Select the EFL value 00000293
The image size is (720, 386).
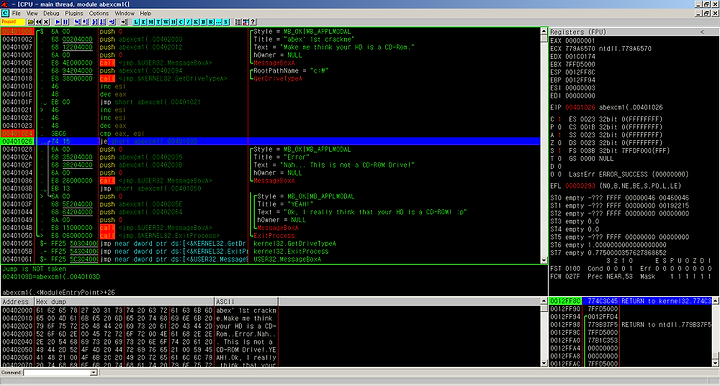[580, 186]
